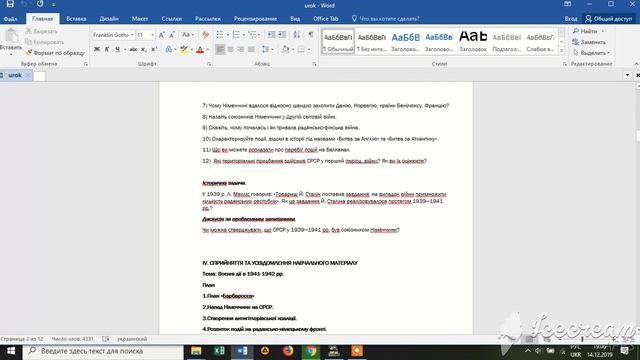
Task: Click the numbered list icon
Action: point(236,35)
